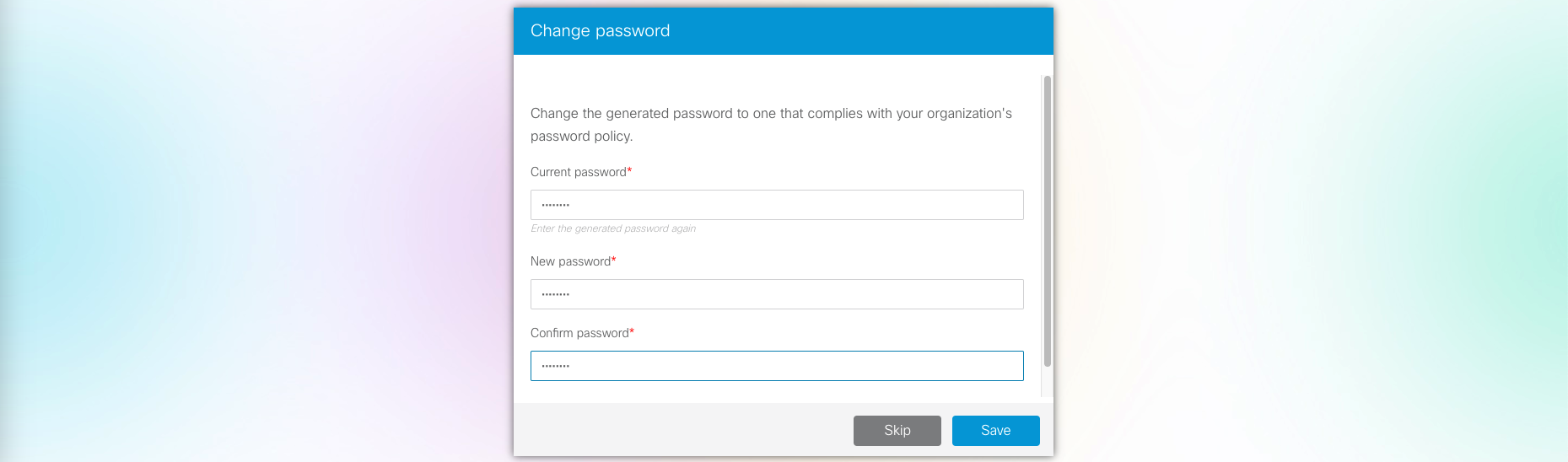Click the masked dots in New password
Screen dimensions: 1568x462
(556, 294)
